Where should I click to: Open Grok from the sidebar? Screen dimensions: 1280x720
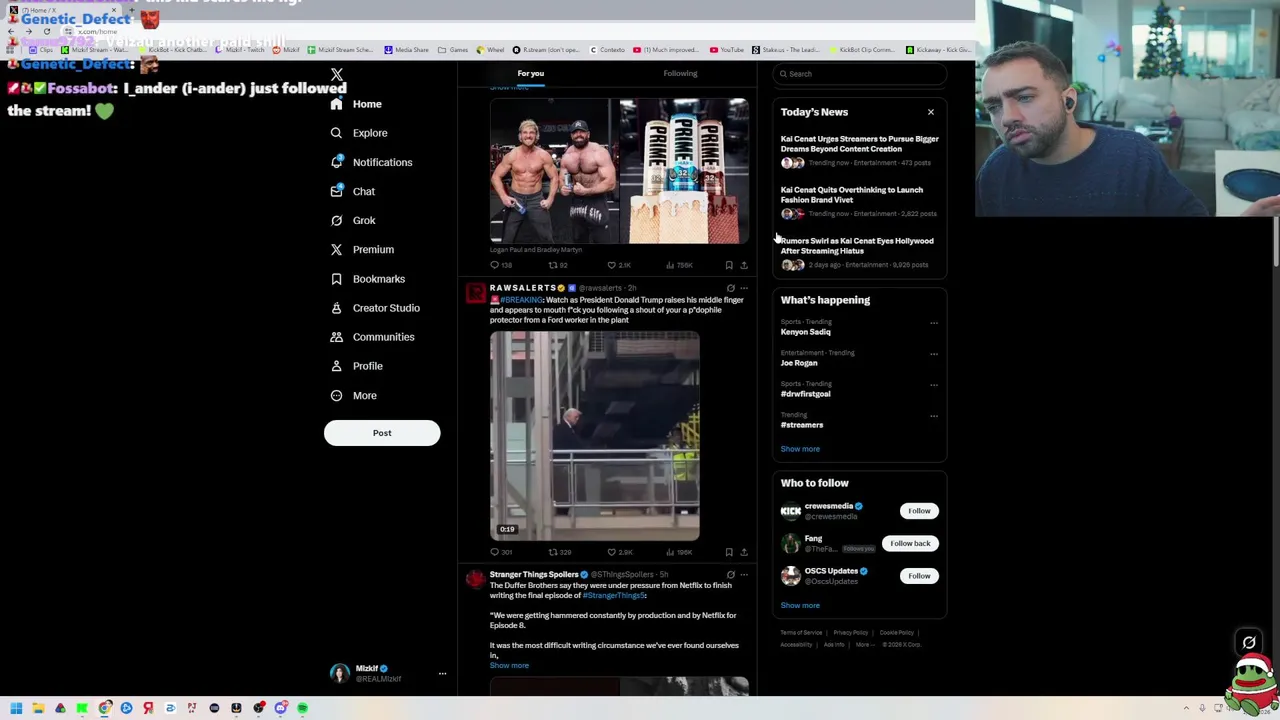click(x=352, y=220)
